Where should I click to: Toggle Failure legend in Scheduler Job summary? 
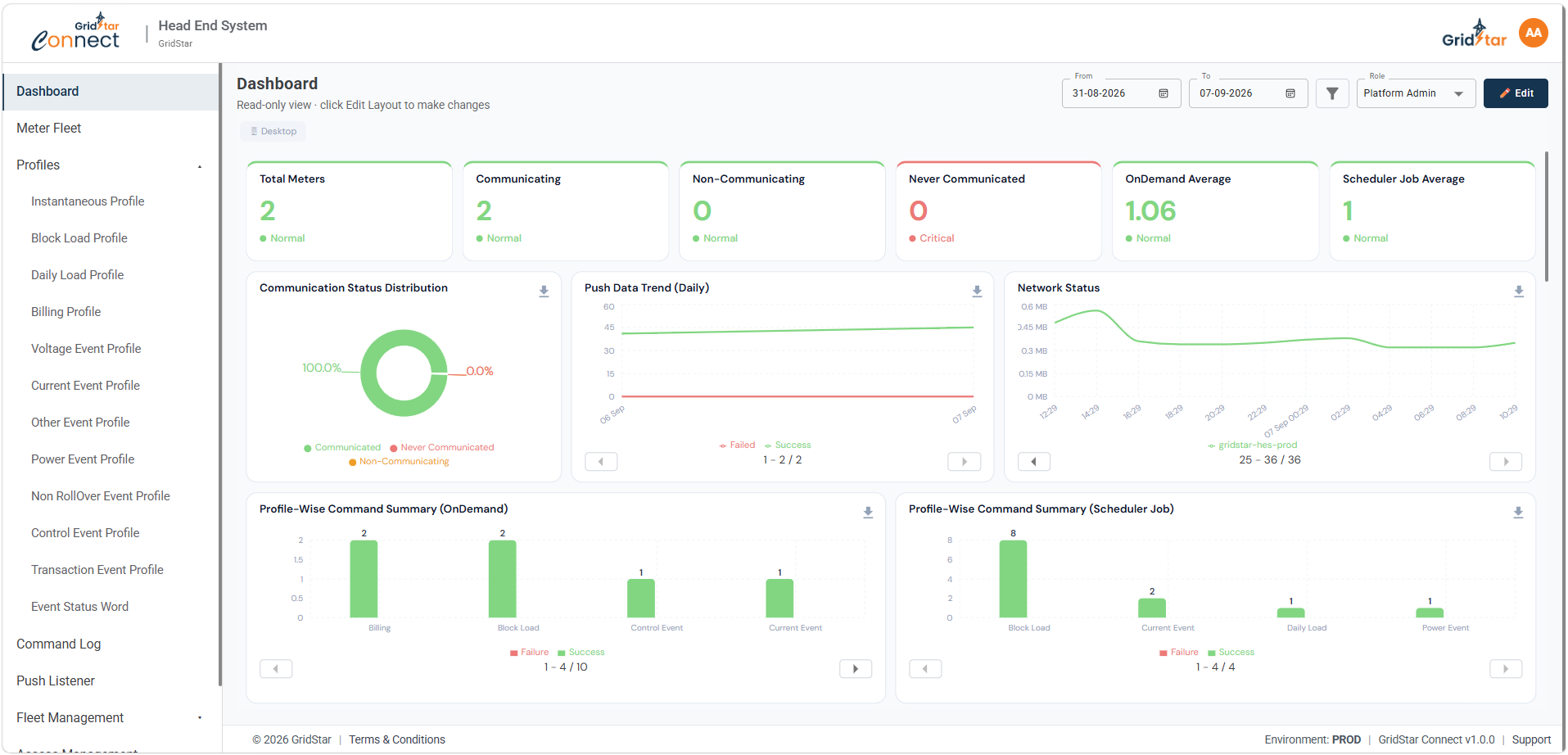coord(1179,653)
